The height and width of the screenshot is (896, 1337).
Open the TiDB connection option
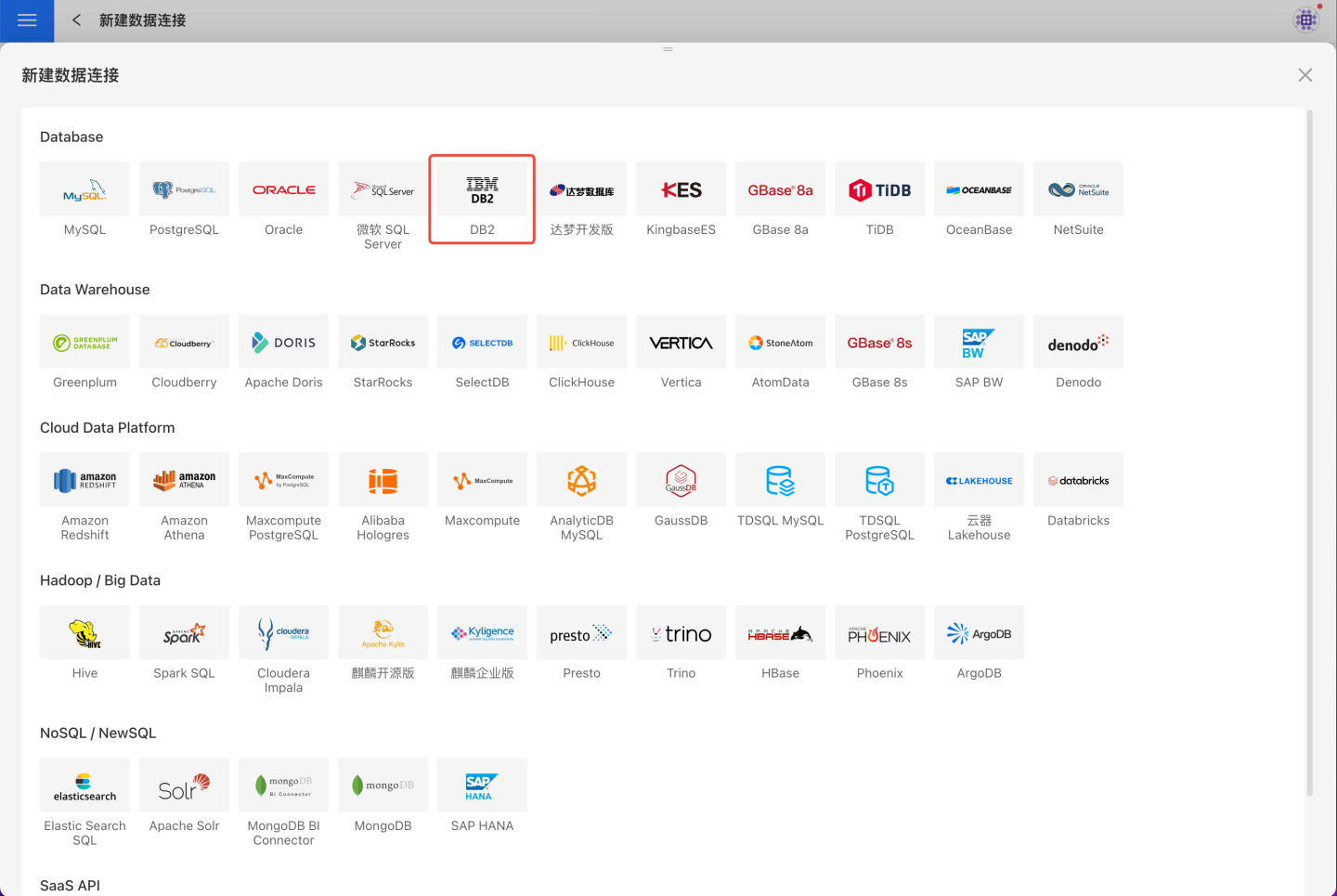(x=879, y=190)
